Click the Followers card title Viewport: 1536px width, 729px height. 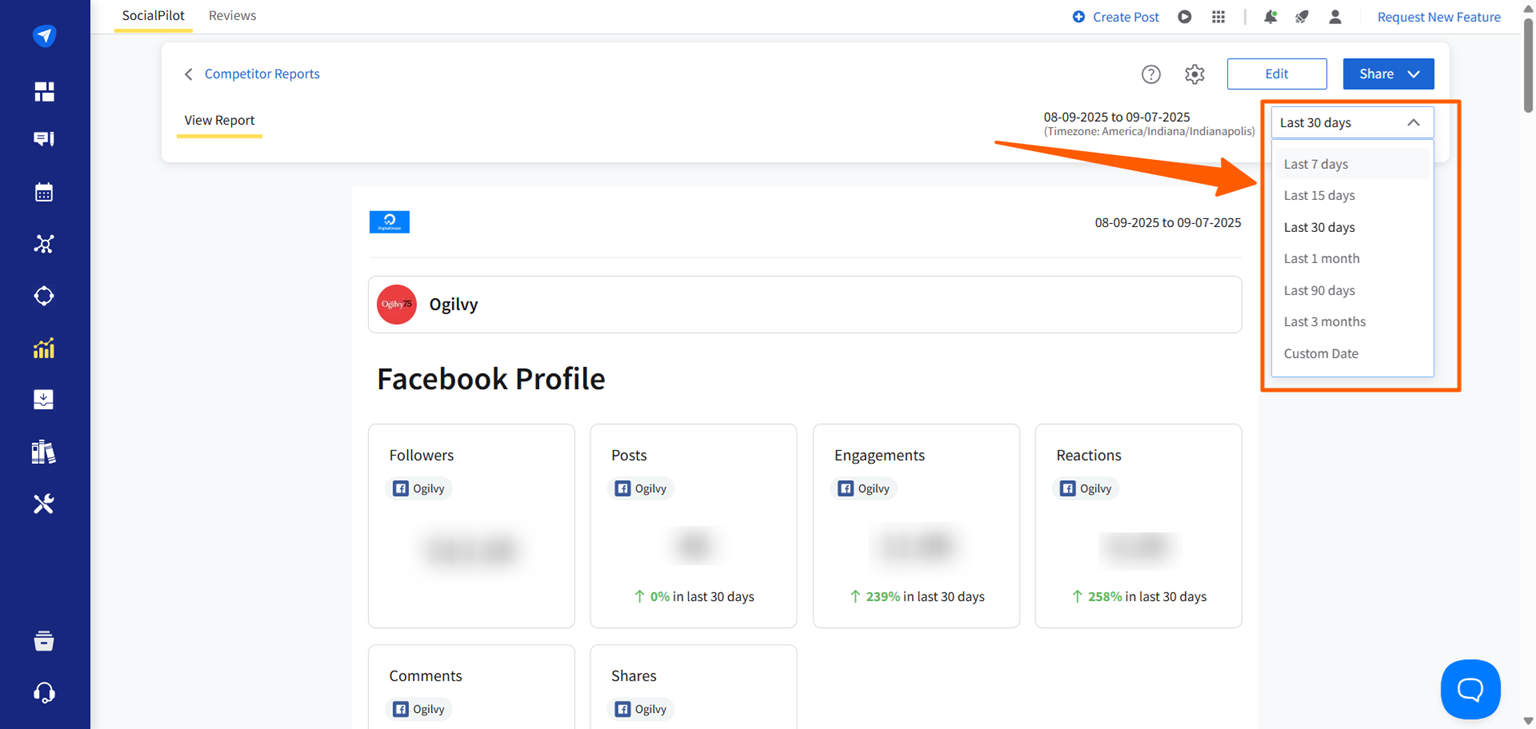[421, 455]
